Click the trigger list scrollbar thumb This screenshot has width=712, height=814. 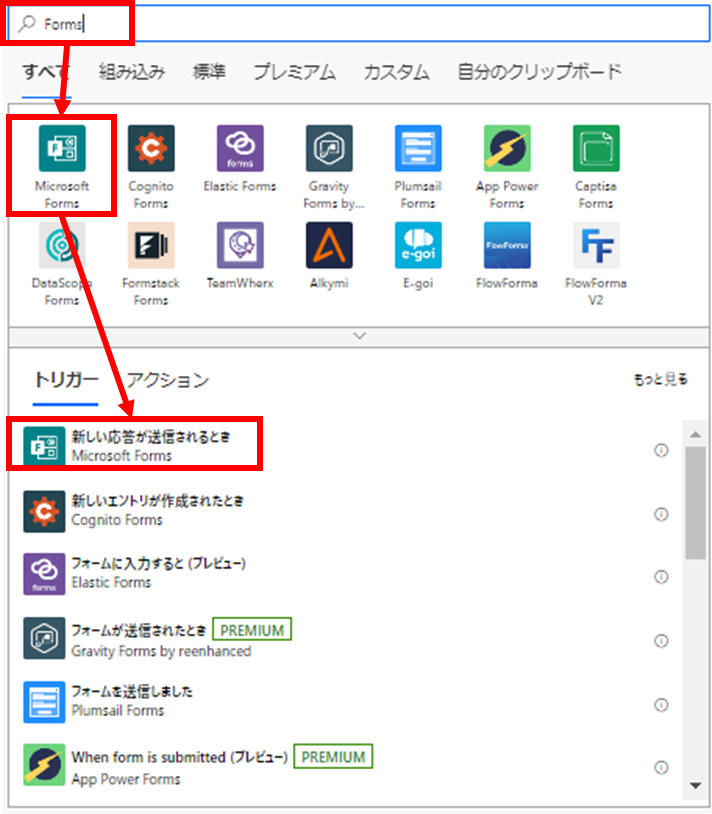tap(695, 503)
